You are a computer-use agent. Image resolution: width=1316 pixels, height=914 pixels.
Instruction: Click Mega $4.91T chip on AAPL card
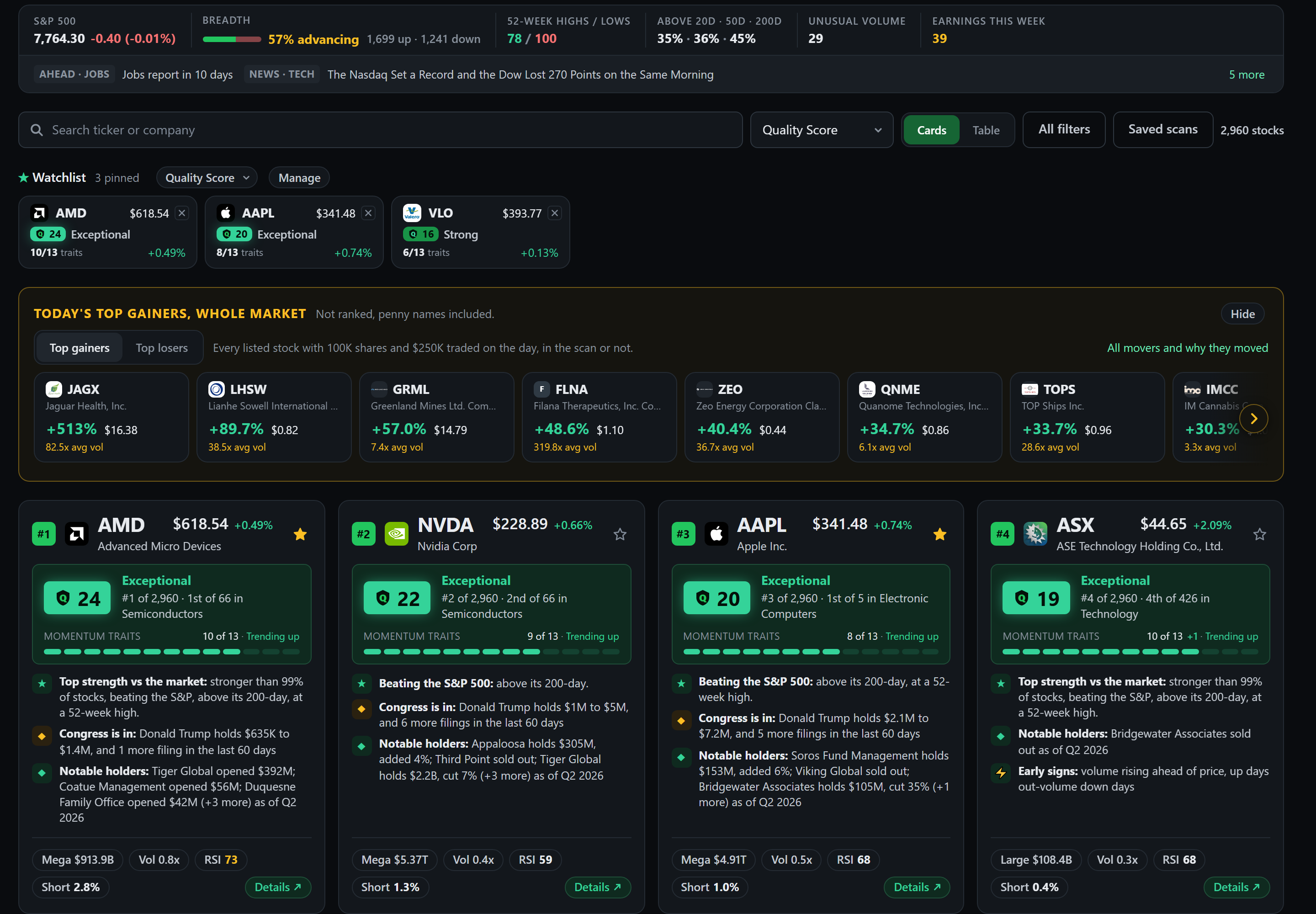[713, 860]
